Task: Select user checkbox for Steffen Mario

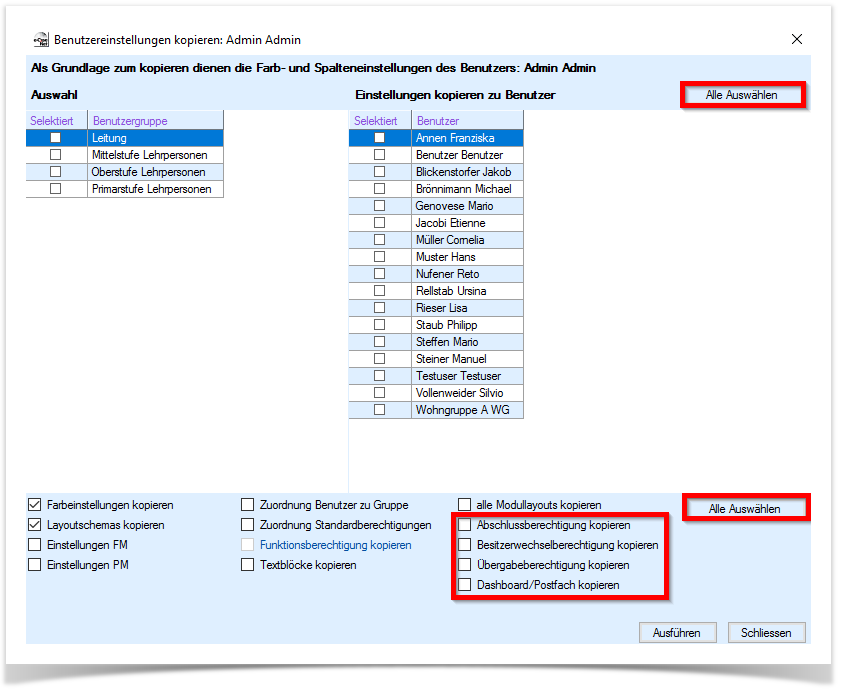Action: [x=379, y=342]
